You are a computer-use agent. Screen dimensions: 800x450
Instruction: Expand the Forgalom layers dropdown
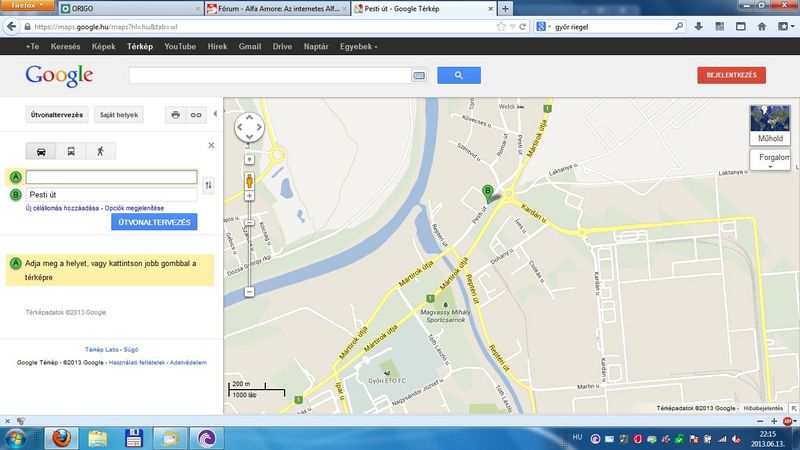(x=770, y=160)
